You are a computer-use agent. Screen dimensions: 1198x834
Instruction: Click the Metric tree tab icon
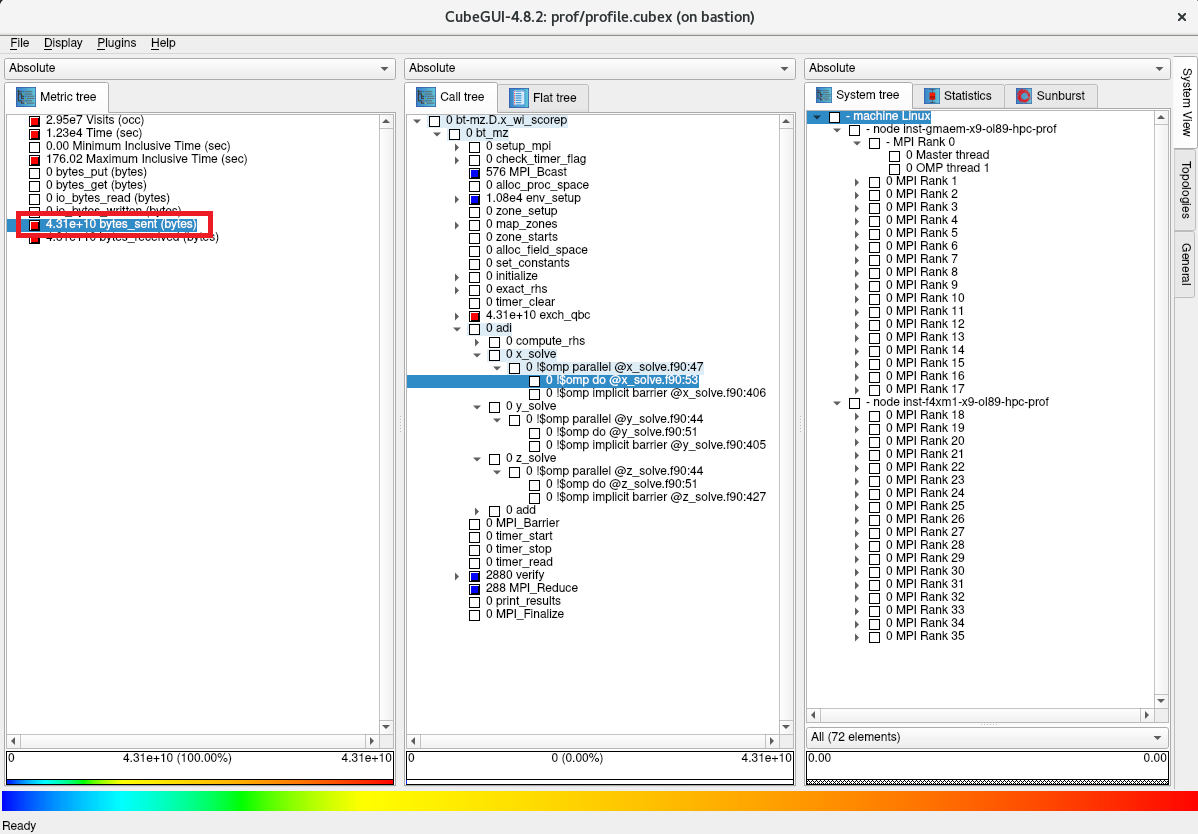25,97
